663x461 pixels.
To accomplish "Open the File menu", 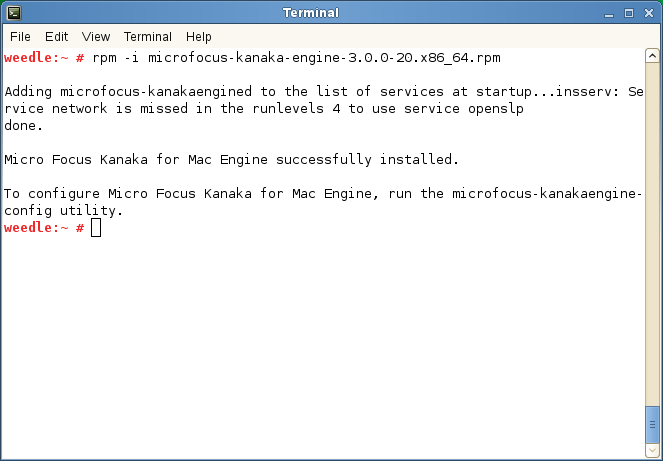I will click(20, 37).
